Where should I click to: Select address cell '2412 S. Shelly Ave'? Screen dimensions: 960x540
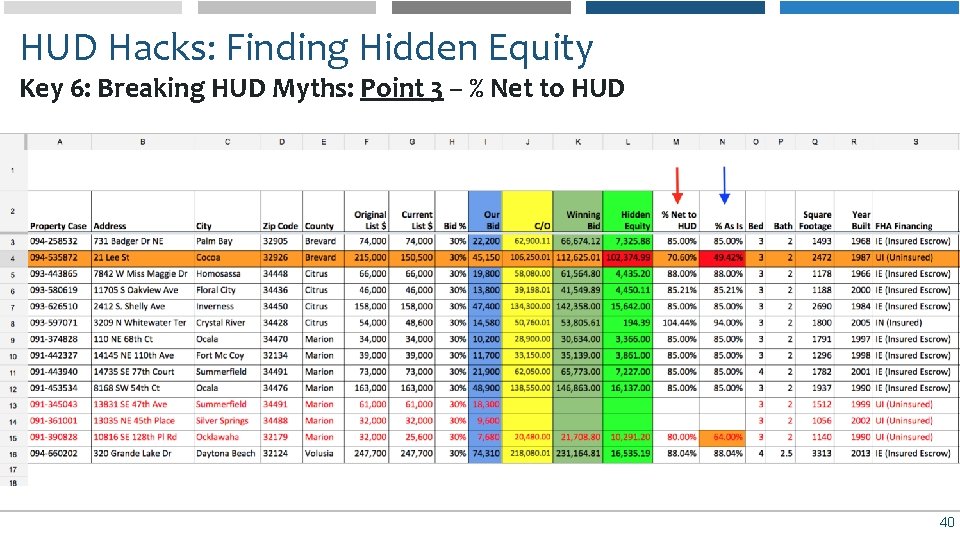(143, 307)
